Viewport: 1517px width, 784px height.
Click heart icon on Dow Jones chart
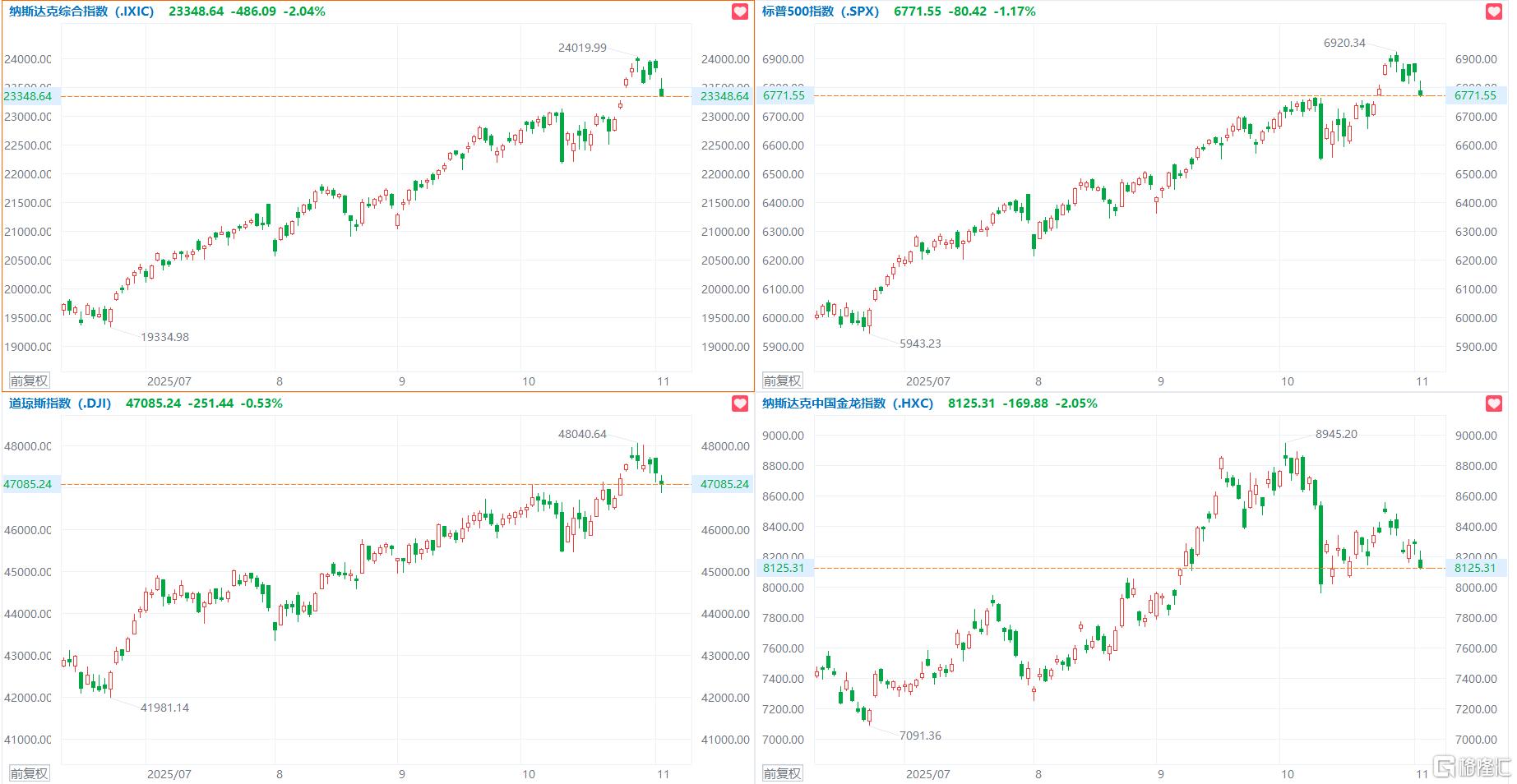tap(740, 404)
